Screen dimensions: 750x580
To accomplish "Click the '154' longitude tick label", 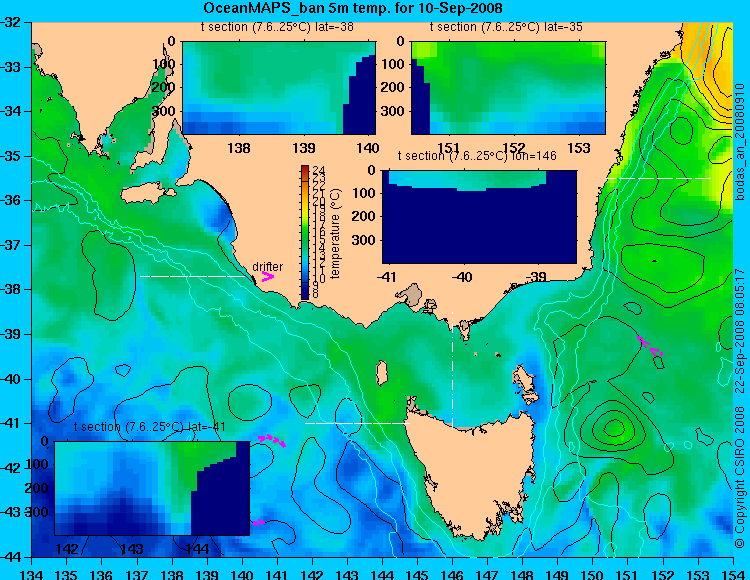I will click(x=733, y=573).
